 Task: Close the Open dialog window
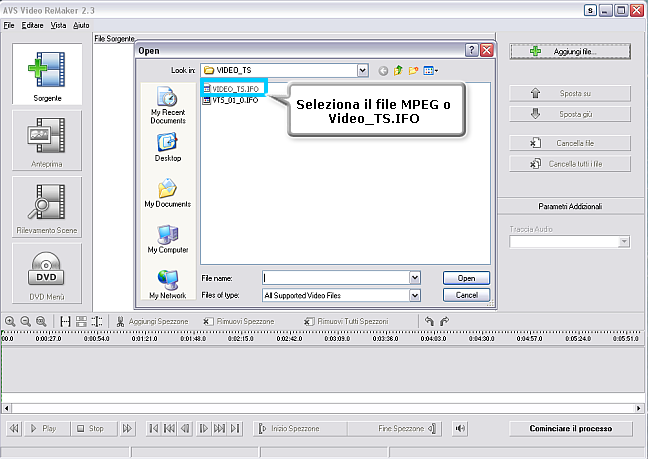(x=487, y=50)
